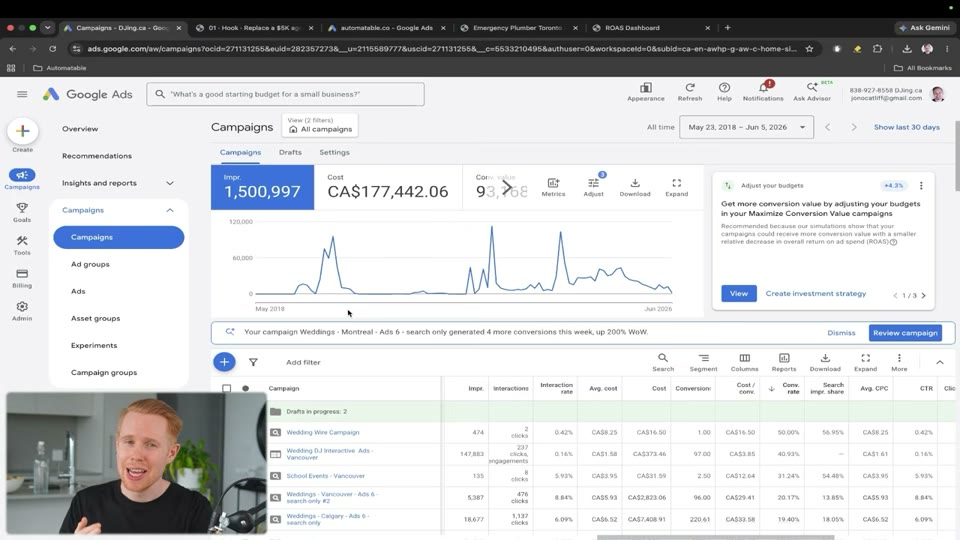Sort by the Conv. rate column header

coord(790,388)
